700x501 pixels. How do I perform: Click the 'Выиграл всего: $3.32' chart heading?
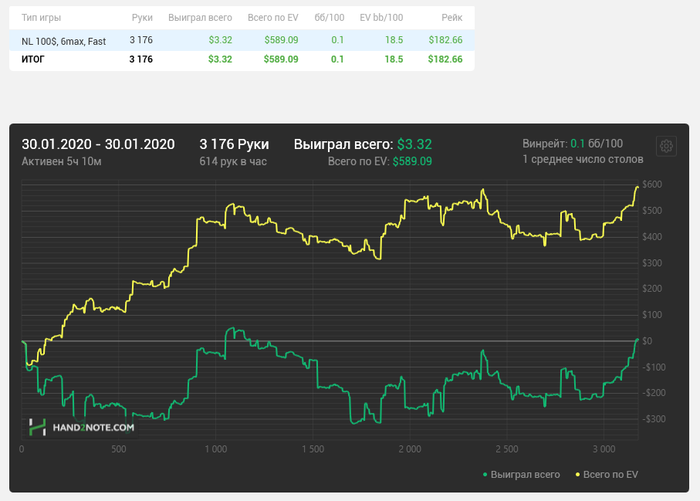[x=363, y=144]
